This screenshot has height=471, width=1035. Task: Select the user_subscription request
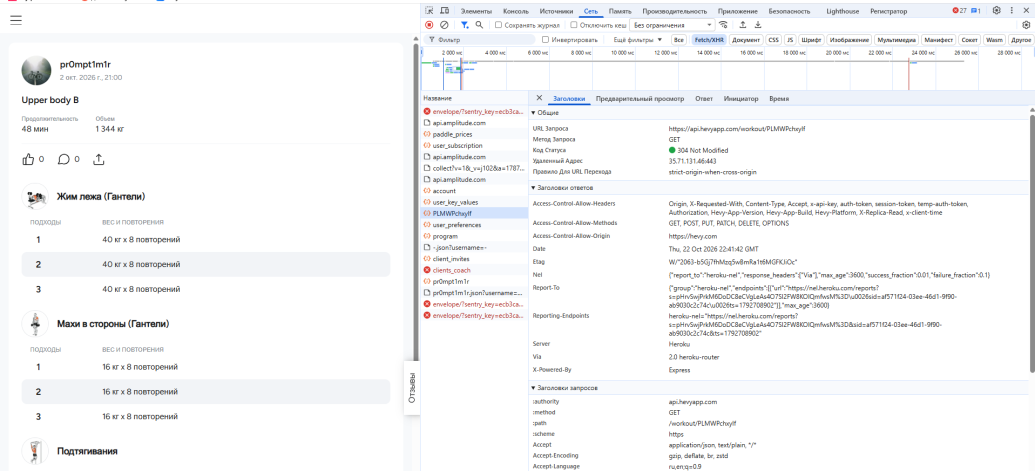coord(475,145)
